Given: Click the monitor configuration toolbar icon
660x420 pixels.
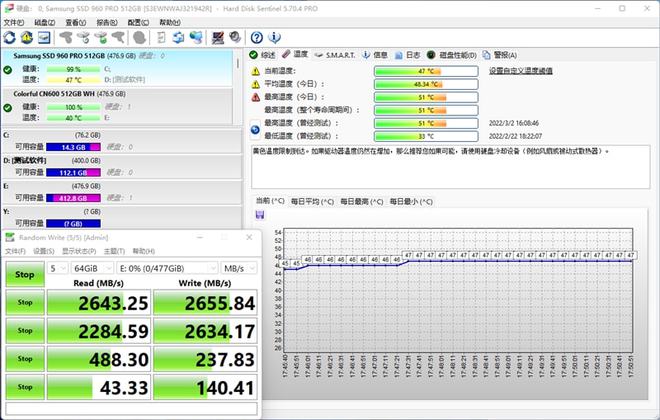Looking at the screenshot, I should point(218,37).
